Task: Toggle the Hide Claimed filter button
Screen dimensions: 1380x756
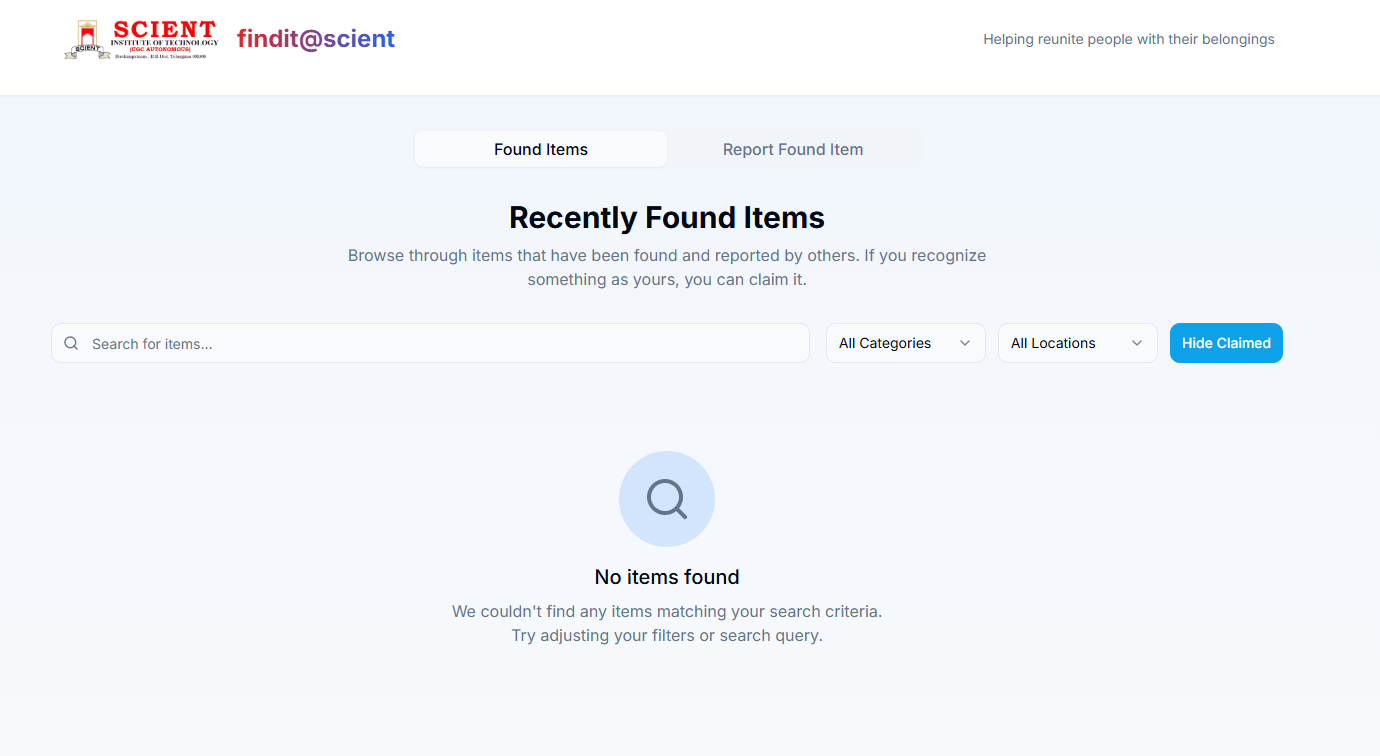Action: click(1226, 343)
